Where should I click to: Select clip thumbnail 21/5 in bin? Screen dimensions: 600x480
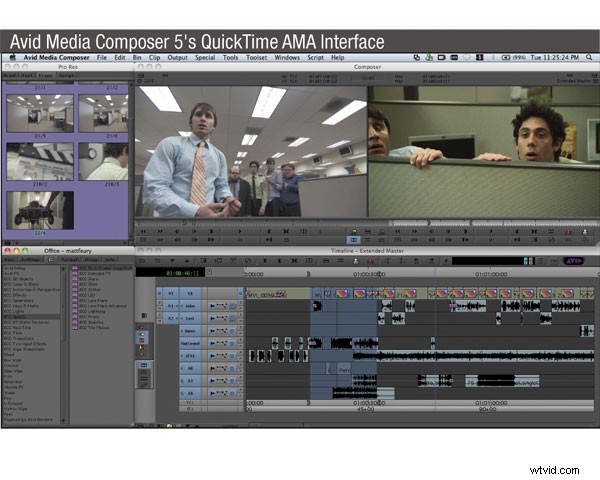[40, 114]
